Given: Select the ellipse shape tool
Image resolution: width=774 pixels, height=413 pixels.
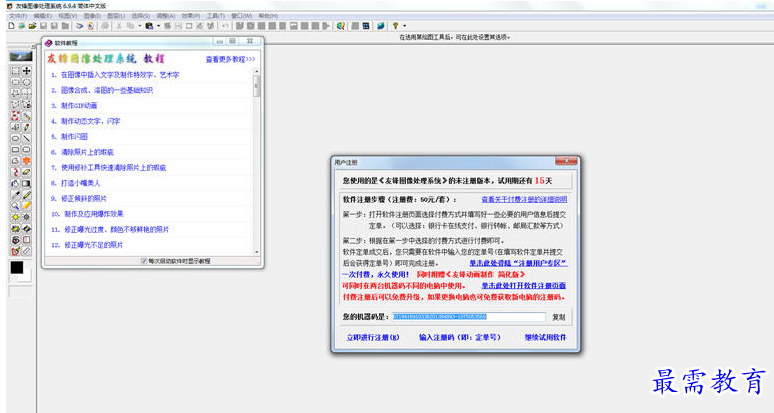Looking at the screenshot, I should click(15, 138).
